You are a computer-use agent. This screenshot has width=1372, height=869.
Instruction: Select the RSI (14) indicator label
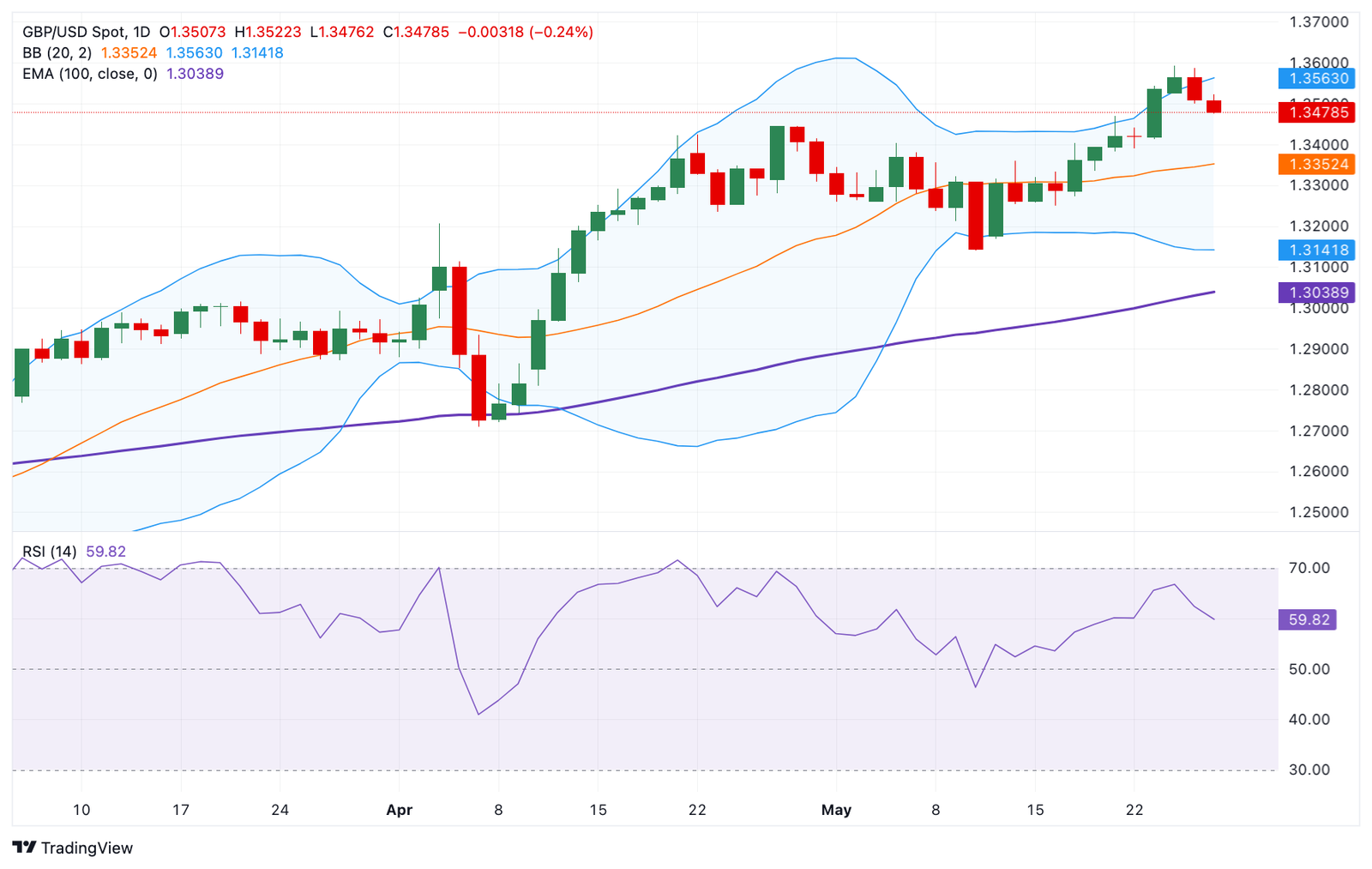click(49, 552)
